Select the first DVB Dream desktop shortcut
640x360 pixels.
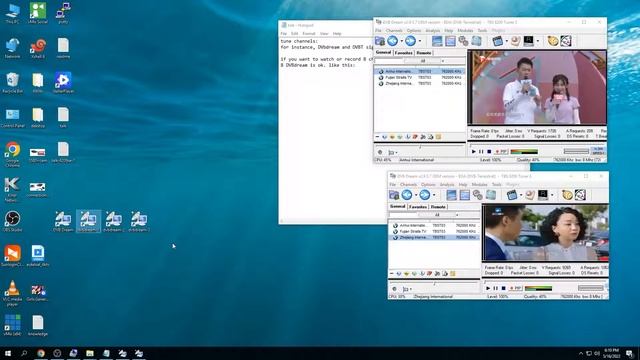click(63, 222)
